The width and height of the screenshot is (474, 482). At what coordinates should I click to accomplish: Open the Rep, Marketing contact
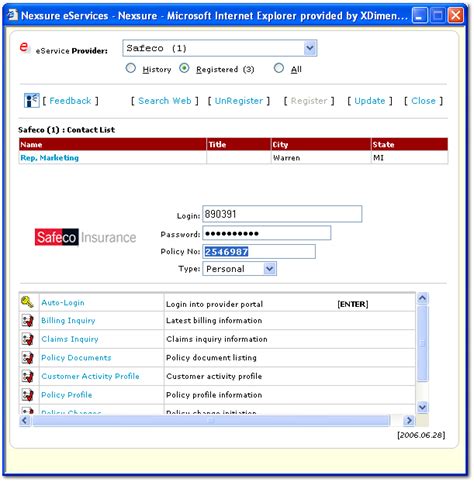50,158
